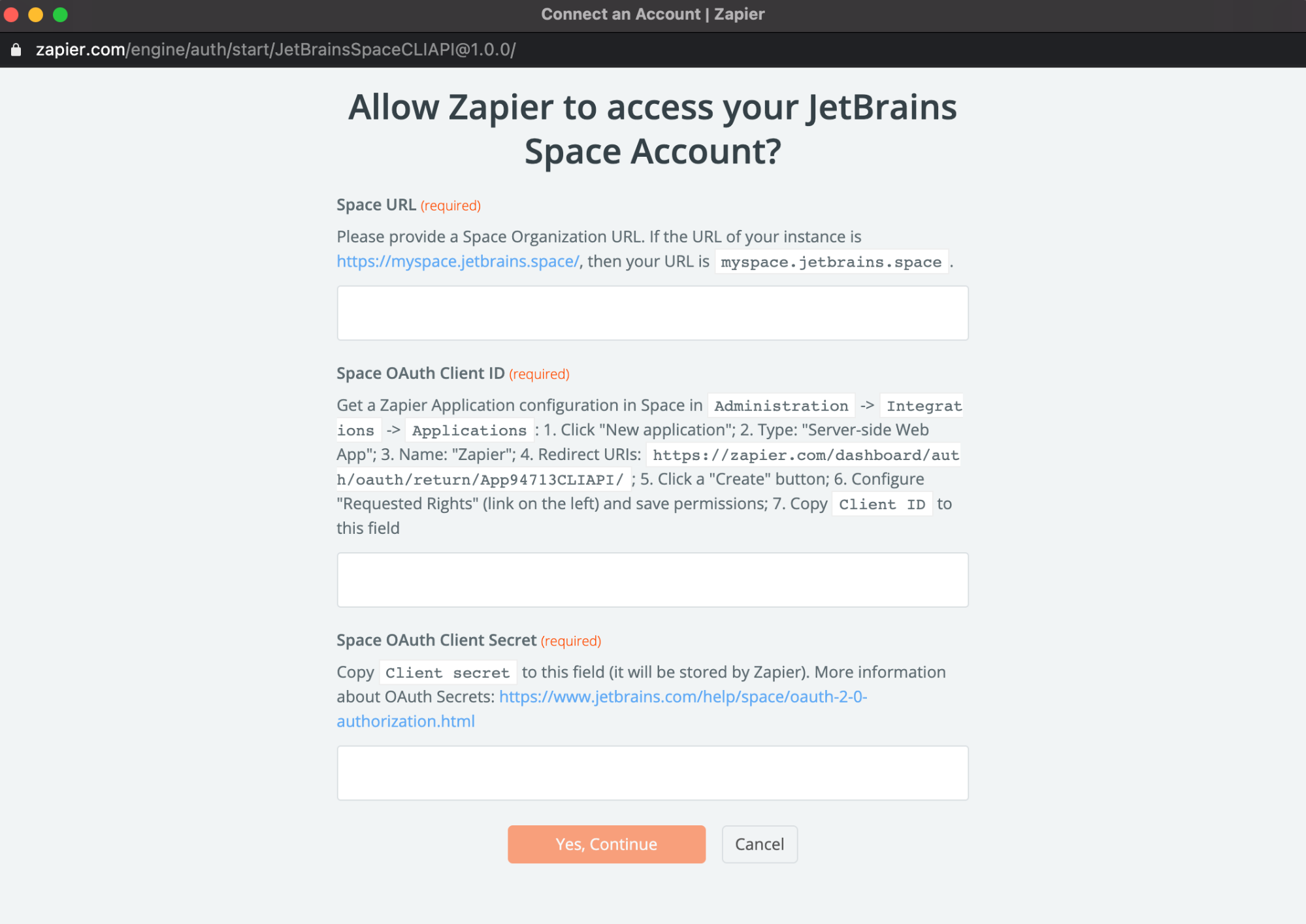Click the myspace.jetbrains.space code snippet
The width and height of the screenshot is (1306, 924).
[x=831, y=262]
